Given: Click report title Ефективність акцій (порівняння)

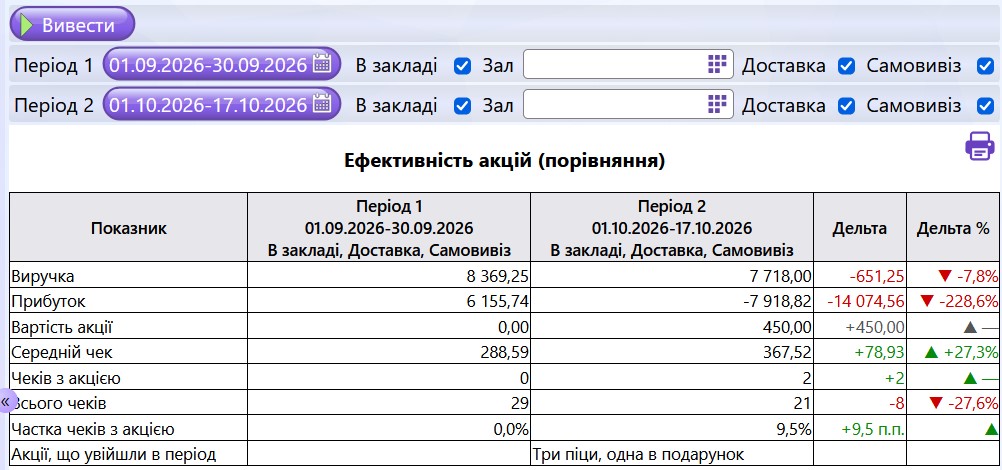Looking at the screenshot, I should pos(505,161).
